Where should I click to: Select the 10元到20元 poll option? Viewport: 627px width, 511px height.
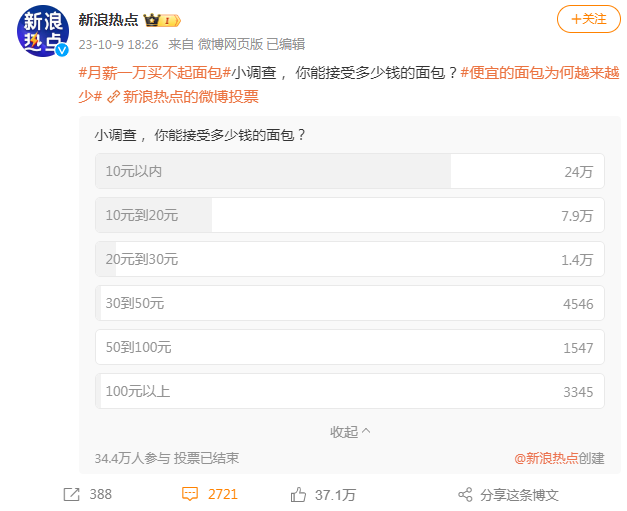(349, 215)
